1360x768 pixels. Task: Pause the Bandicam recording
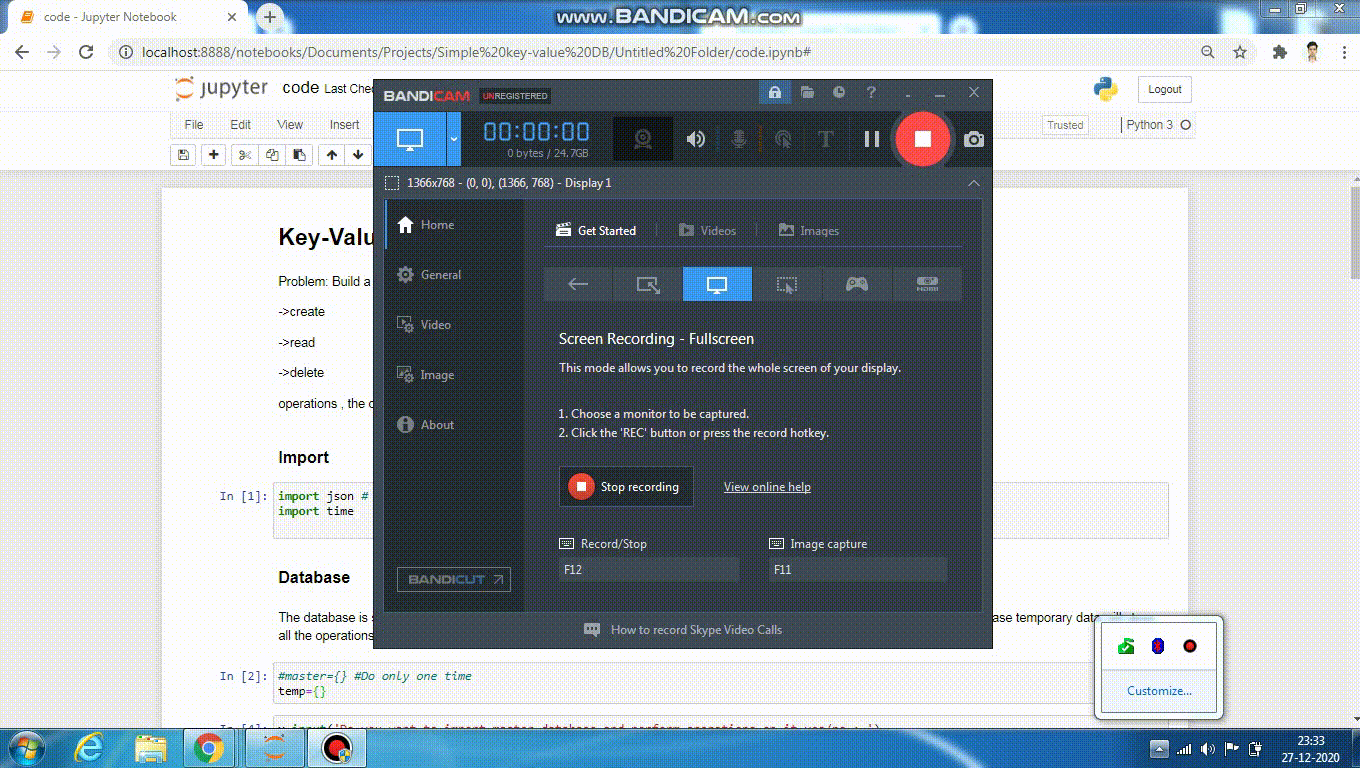coord(872,140)
